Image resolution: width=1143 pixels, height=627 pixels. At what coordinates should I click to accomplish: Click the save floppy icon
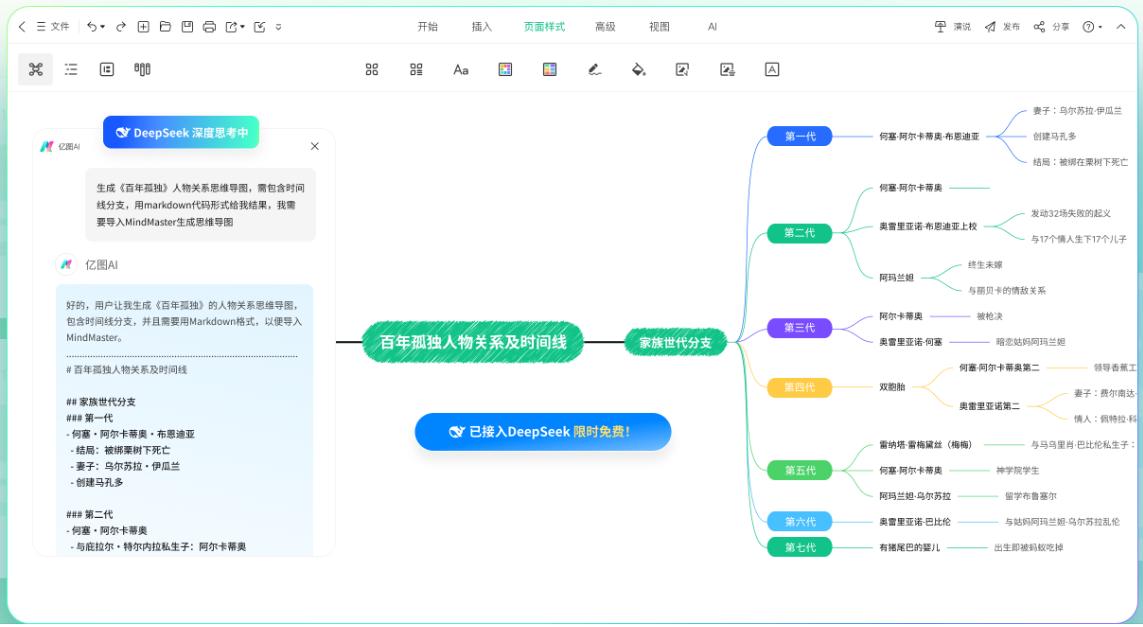[187, 27]
